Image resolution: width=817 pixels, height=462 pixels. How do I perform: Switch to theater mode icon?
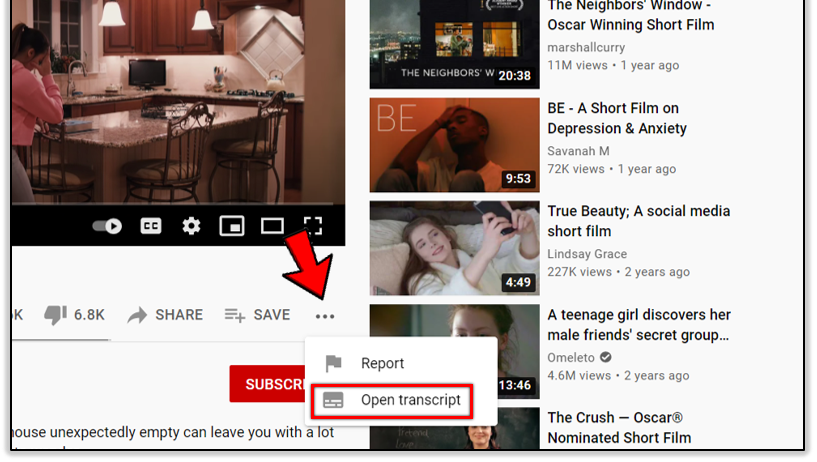(x=272, y=226)
